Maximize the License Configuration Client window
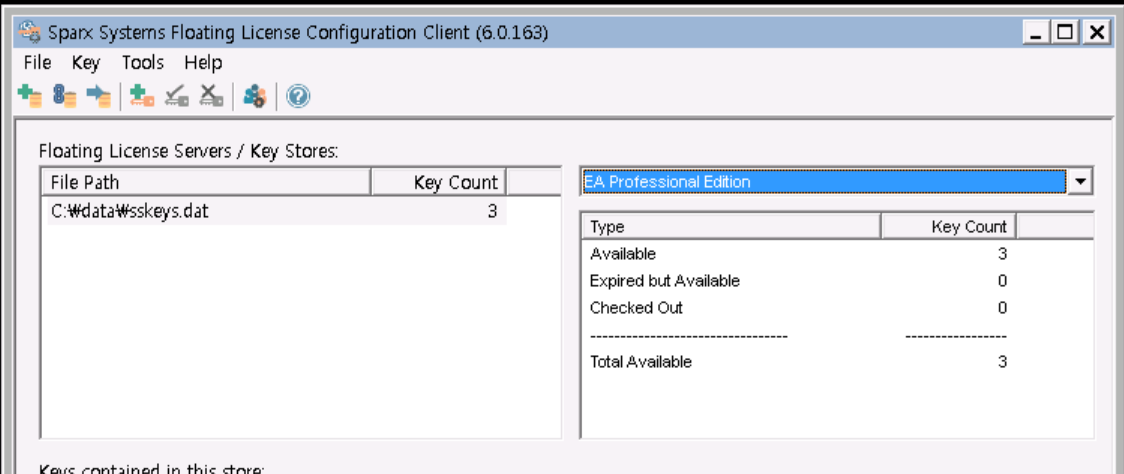This screenshot has height=474, width=1124. 1066,33
